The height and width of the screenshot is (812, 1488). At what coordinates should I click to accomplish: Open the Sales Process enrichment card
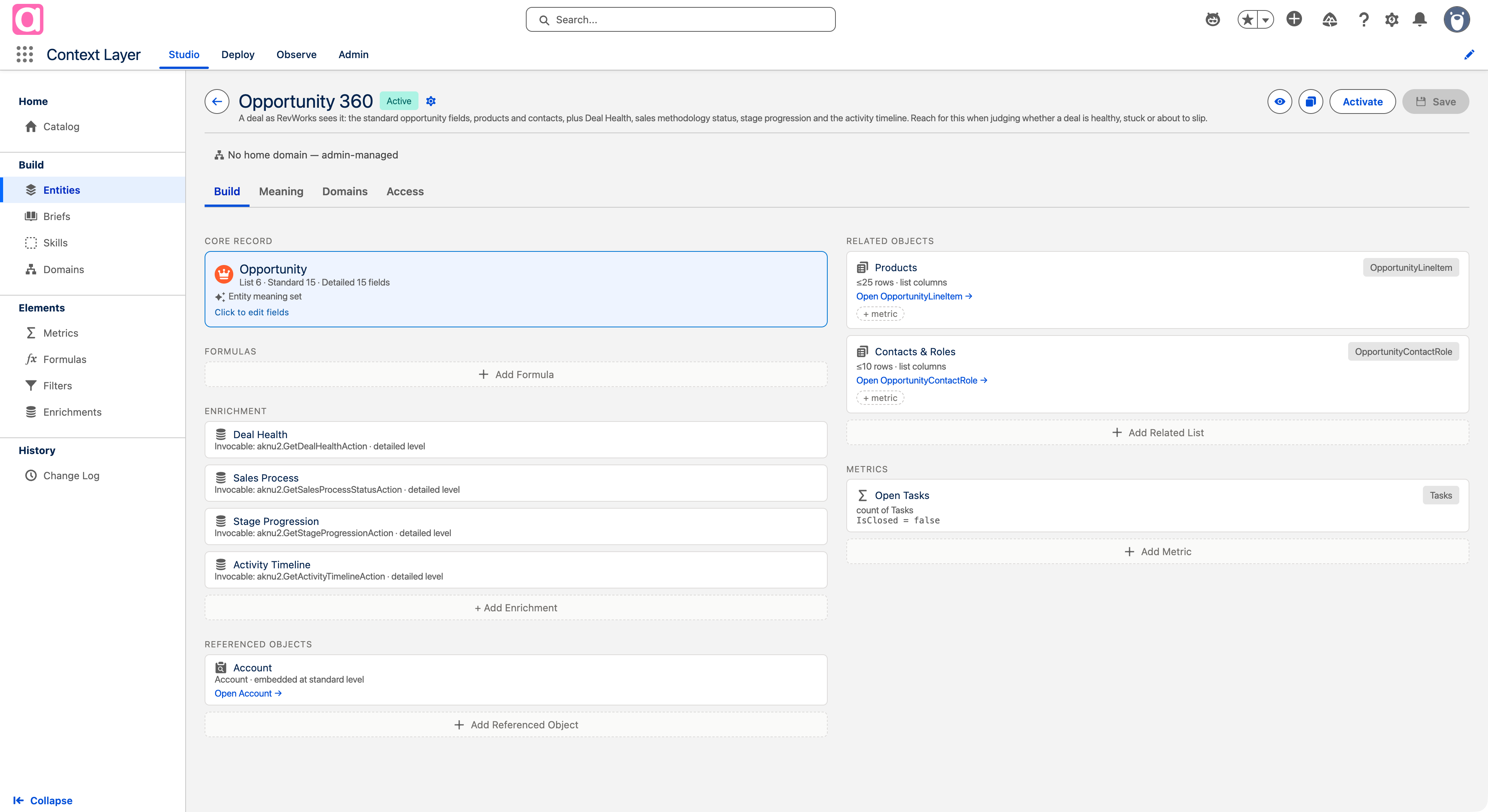(516, 483)
